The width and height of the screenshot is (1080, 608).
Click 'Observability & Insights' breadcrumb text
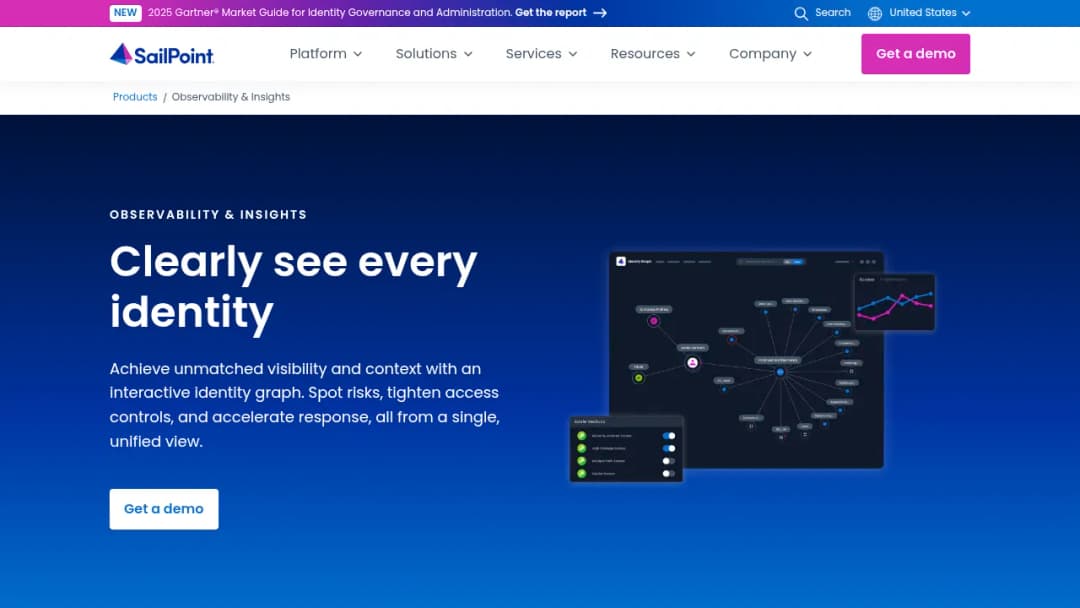click(x=231, y=97)
